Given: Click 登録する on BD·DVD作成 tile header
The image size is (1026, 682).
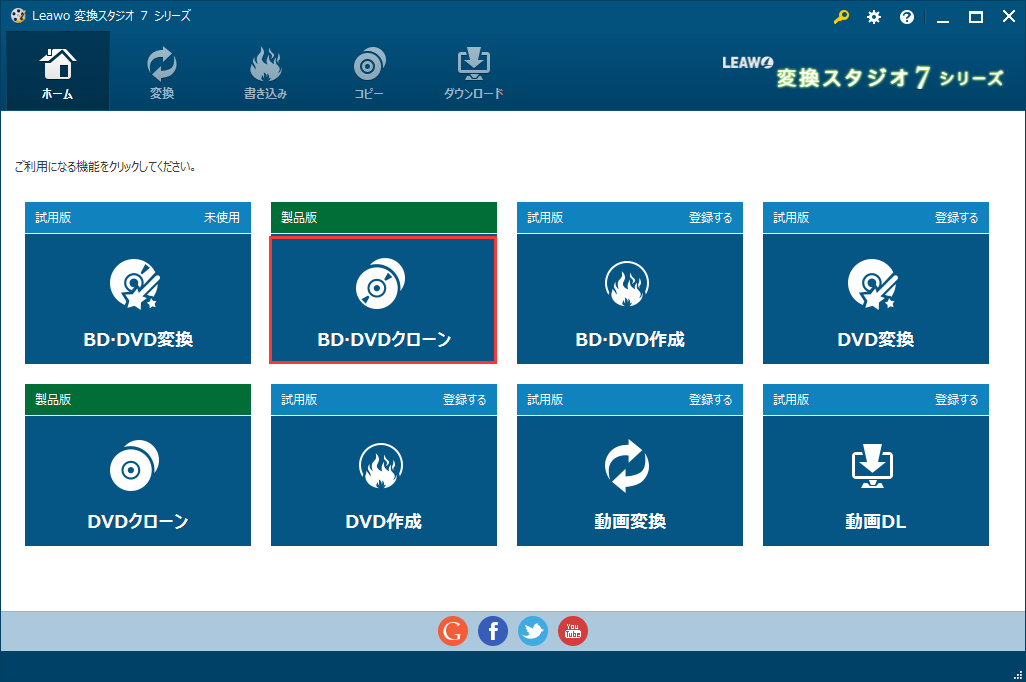Looking at the screenshot, I should tap(710, 218).
